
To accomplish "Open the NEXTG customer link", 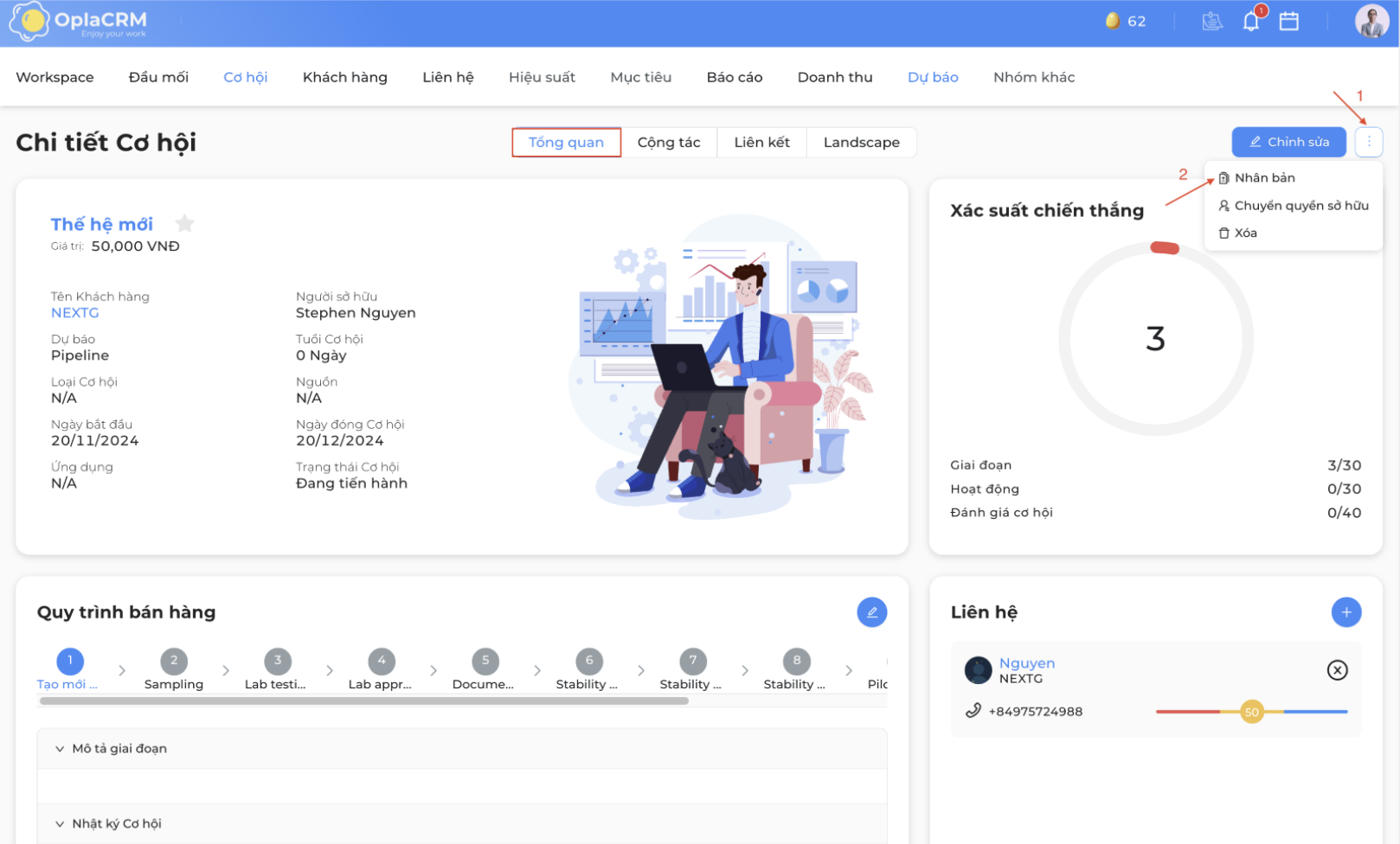I will pyautogui.click(x=75, y=313).
